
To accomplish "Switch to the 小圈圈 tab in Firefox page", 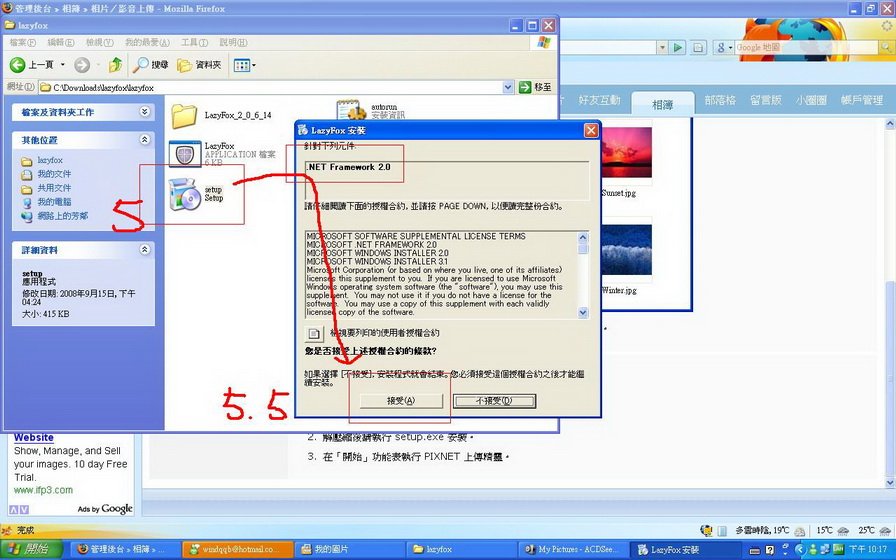I will 811,101.
